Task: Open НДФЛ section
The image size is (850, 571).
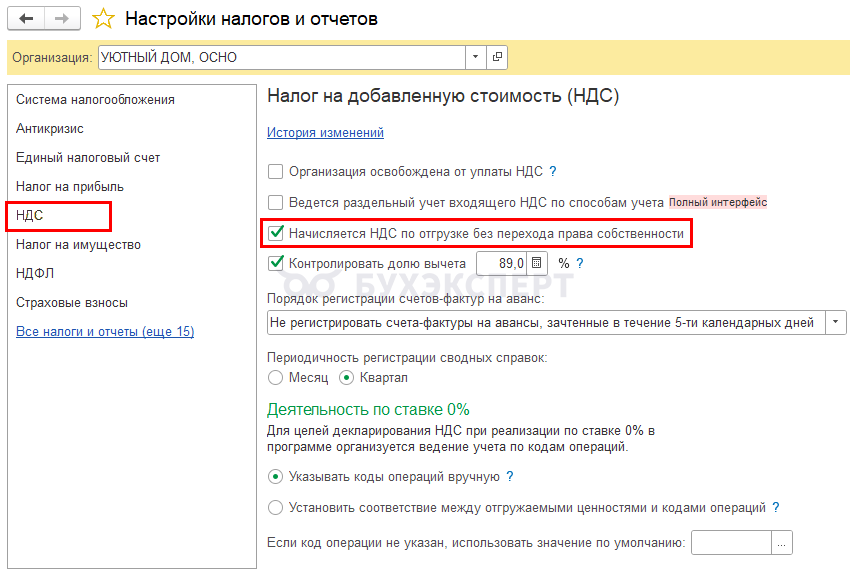Action: tap(35, 273)
